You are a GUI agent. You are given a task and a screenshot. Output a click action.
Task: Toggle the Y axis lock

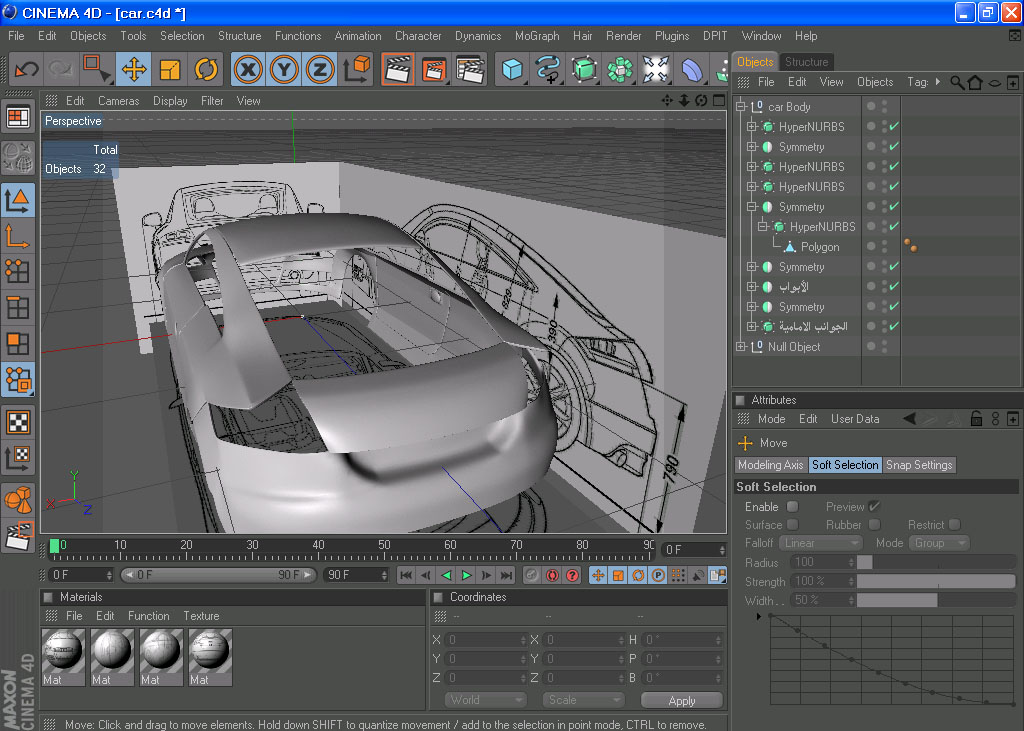pyautogui.click(x=284, y=69)
